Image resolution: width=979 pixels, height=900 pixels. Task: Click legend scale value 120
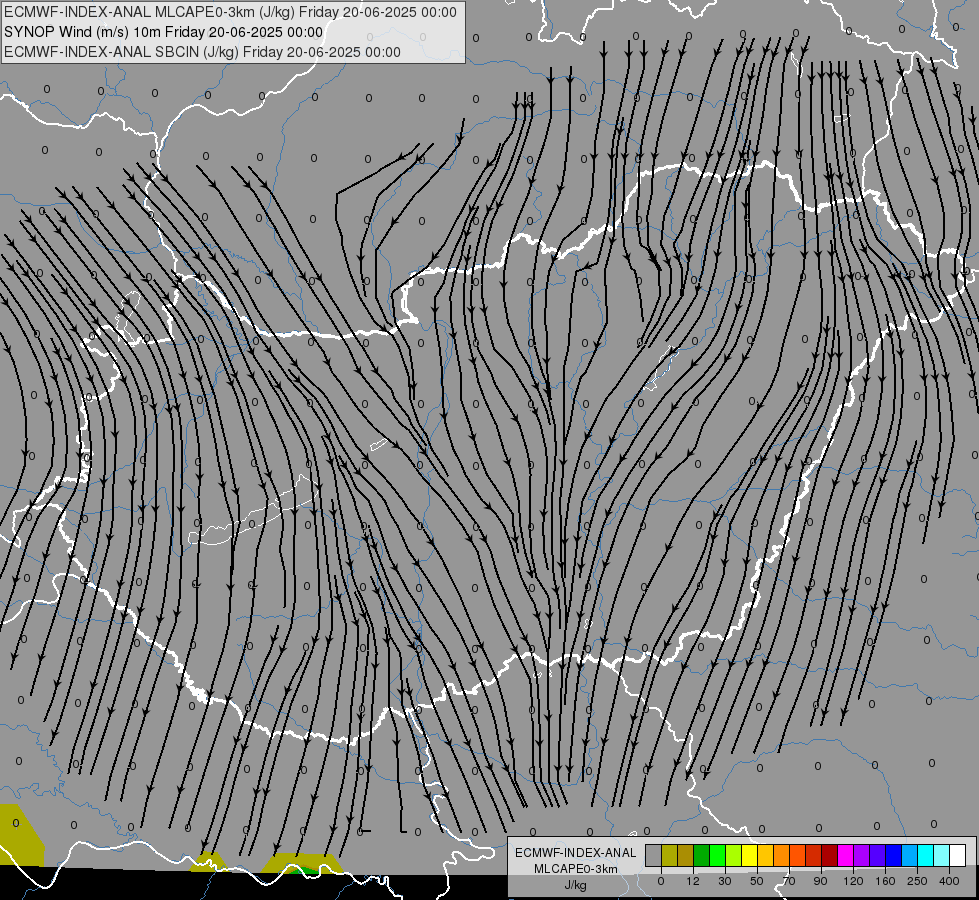click(x=853, y=881)
